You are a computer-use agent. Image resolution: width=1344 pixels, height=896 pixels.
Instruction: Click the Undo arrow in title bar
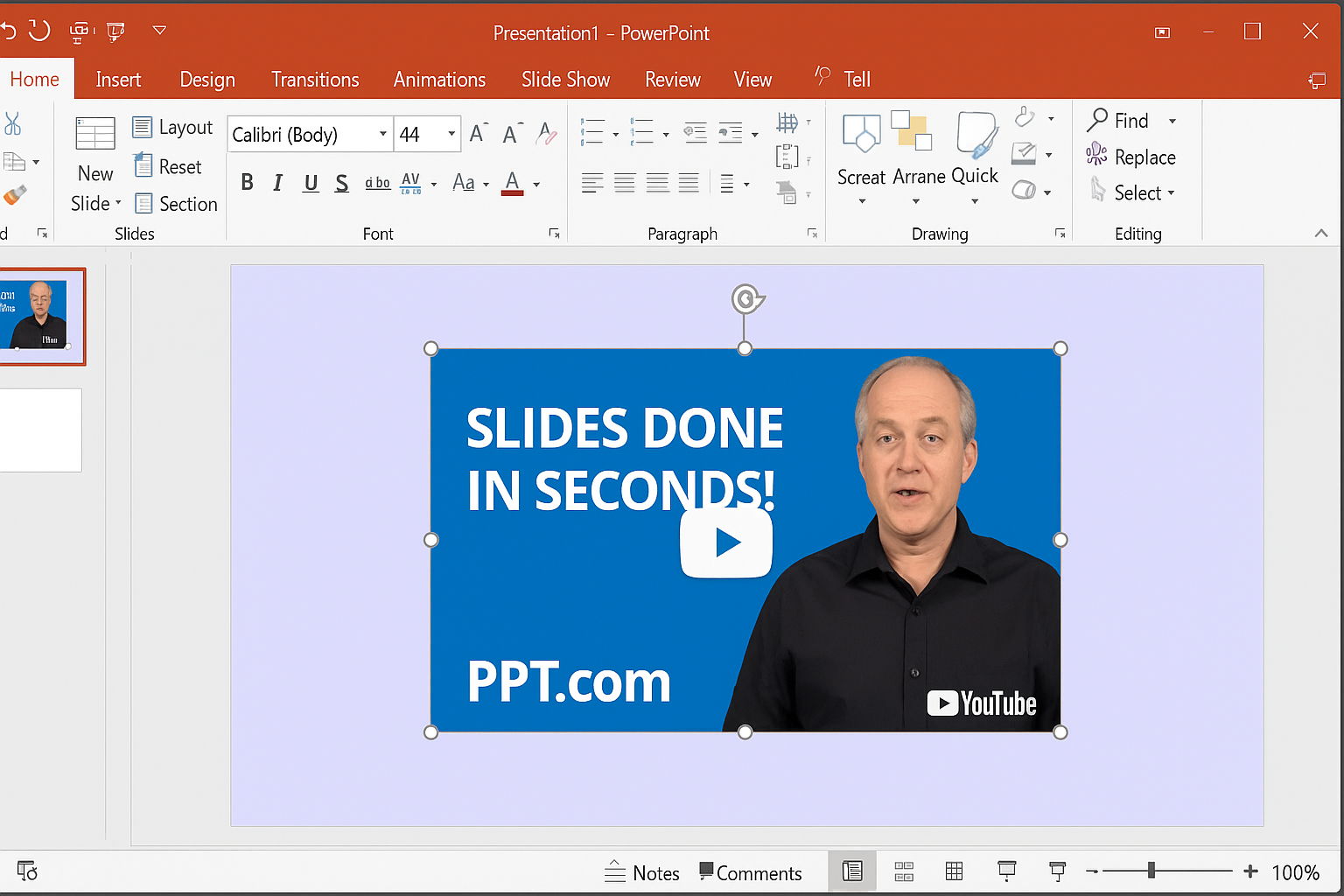7,31
